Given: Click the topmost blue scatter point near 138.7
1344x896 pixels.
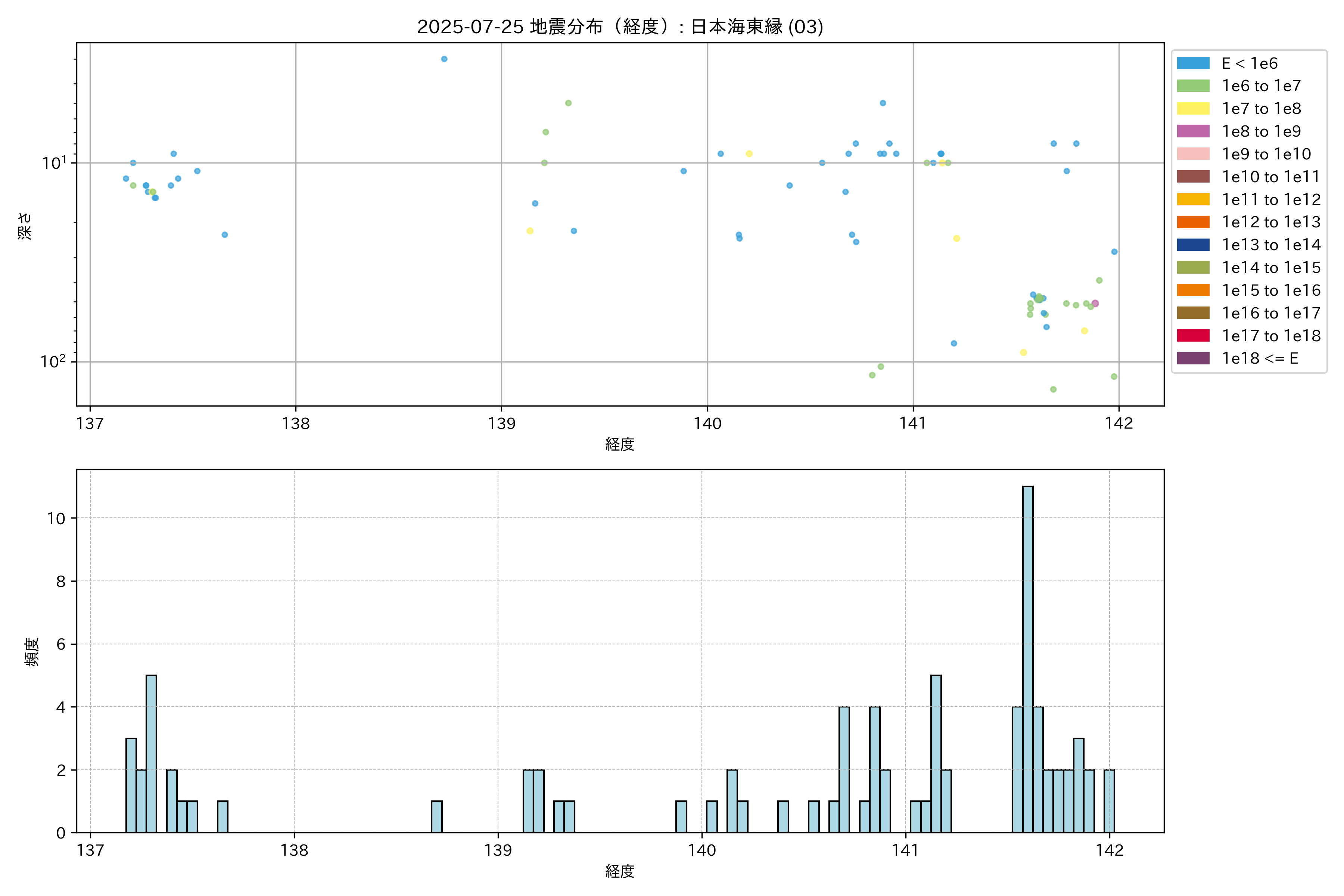Looking at the screenshot, I should pyautogui.click(x=444, y=59).
